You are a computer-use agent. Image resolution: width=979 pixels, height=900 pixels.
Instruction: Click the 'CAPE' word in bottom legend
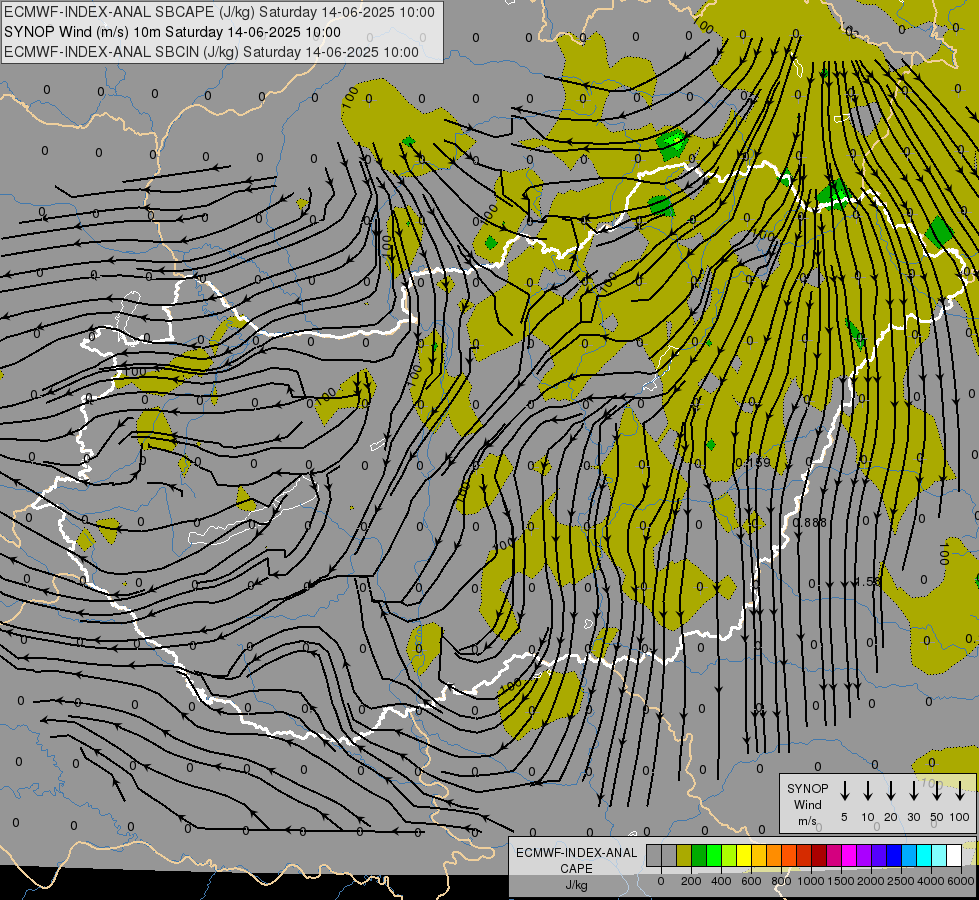[x=576, y=868]
